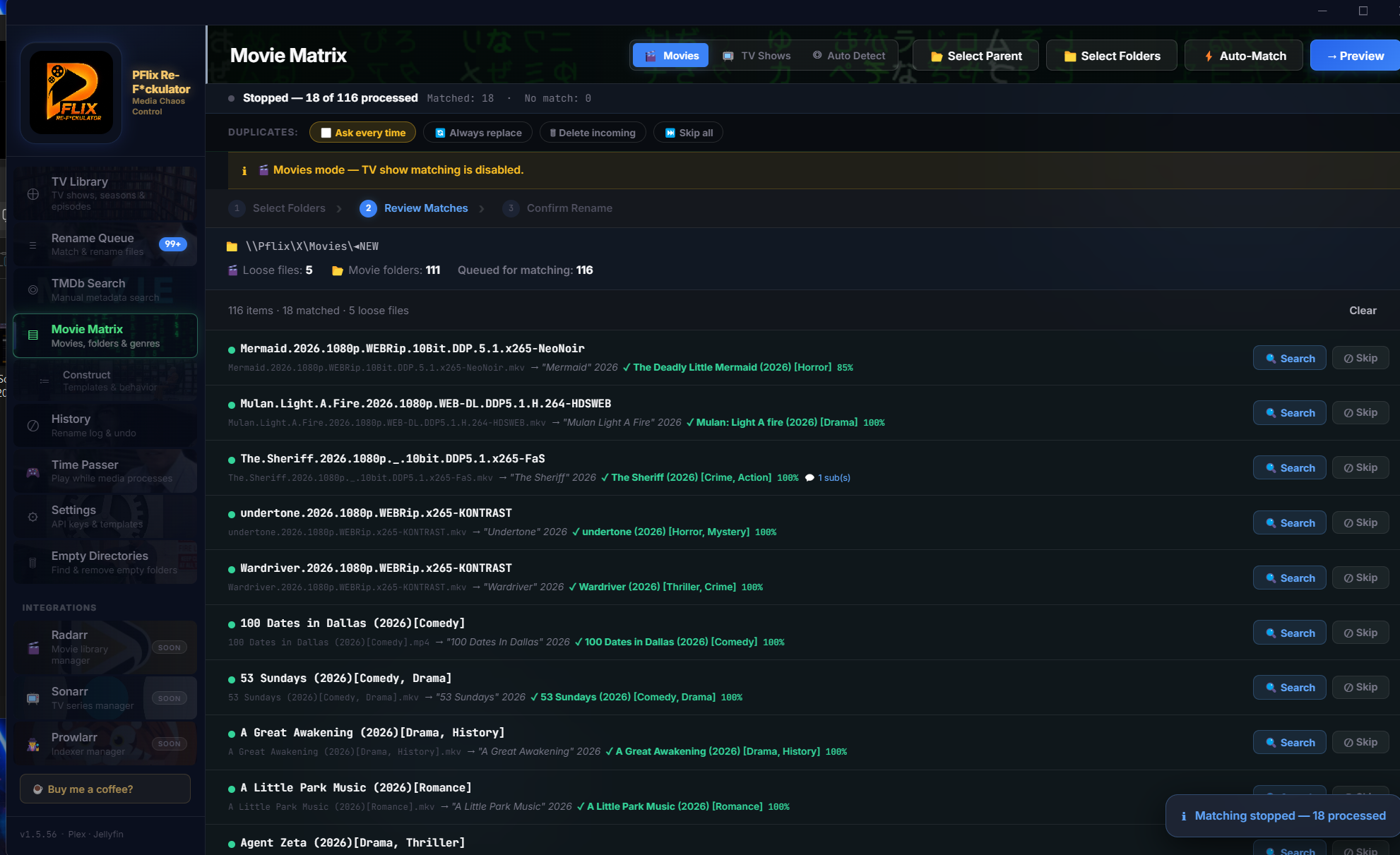This screenshot has width=1400, height=855.
Task: Click The Deadly Little Mermaid match text
Action: point(732,368)
